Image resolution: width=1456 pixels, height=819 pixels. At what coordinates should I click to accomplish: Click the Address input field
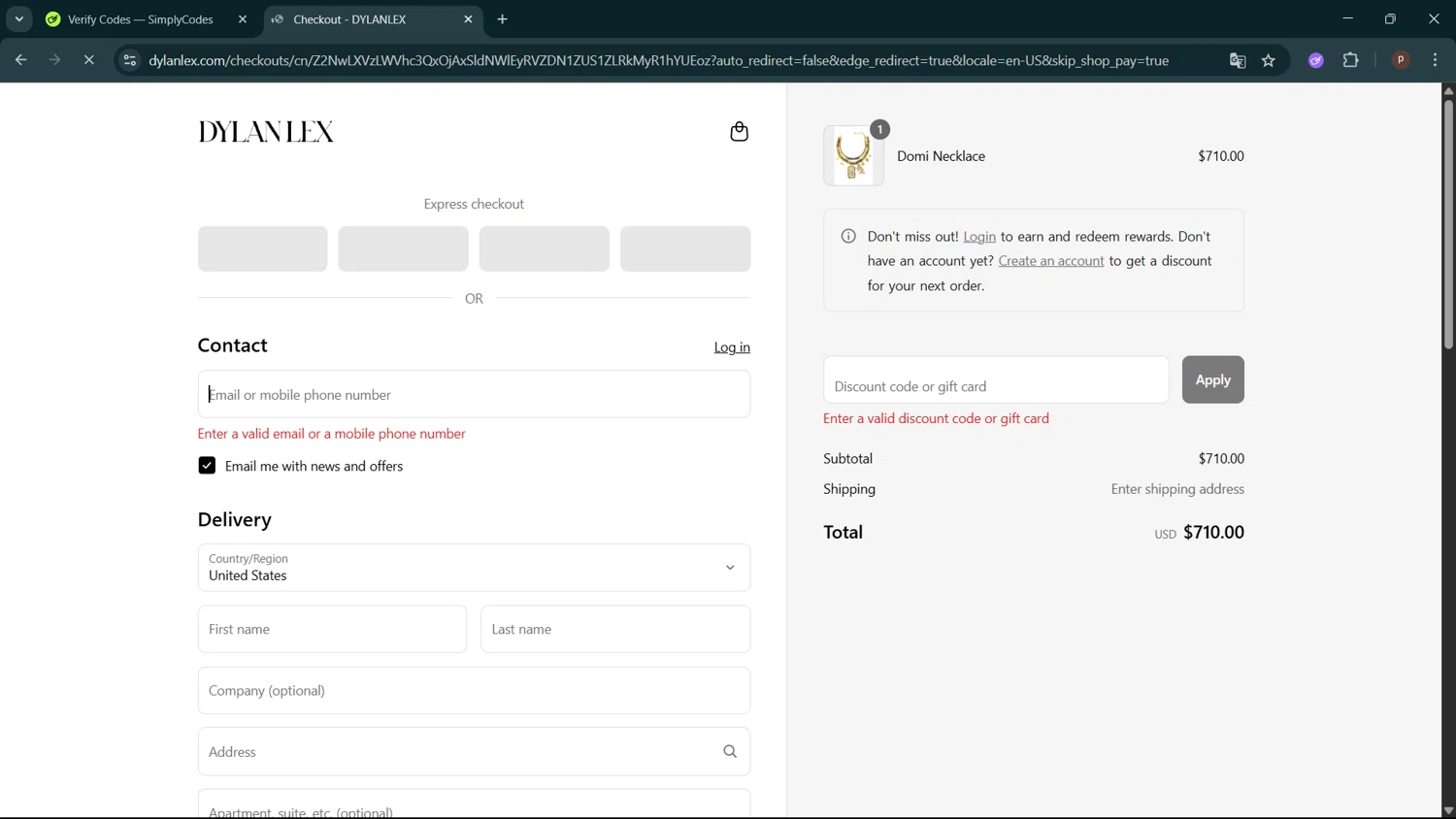(474, 751)
